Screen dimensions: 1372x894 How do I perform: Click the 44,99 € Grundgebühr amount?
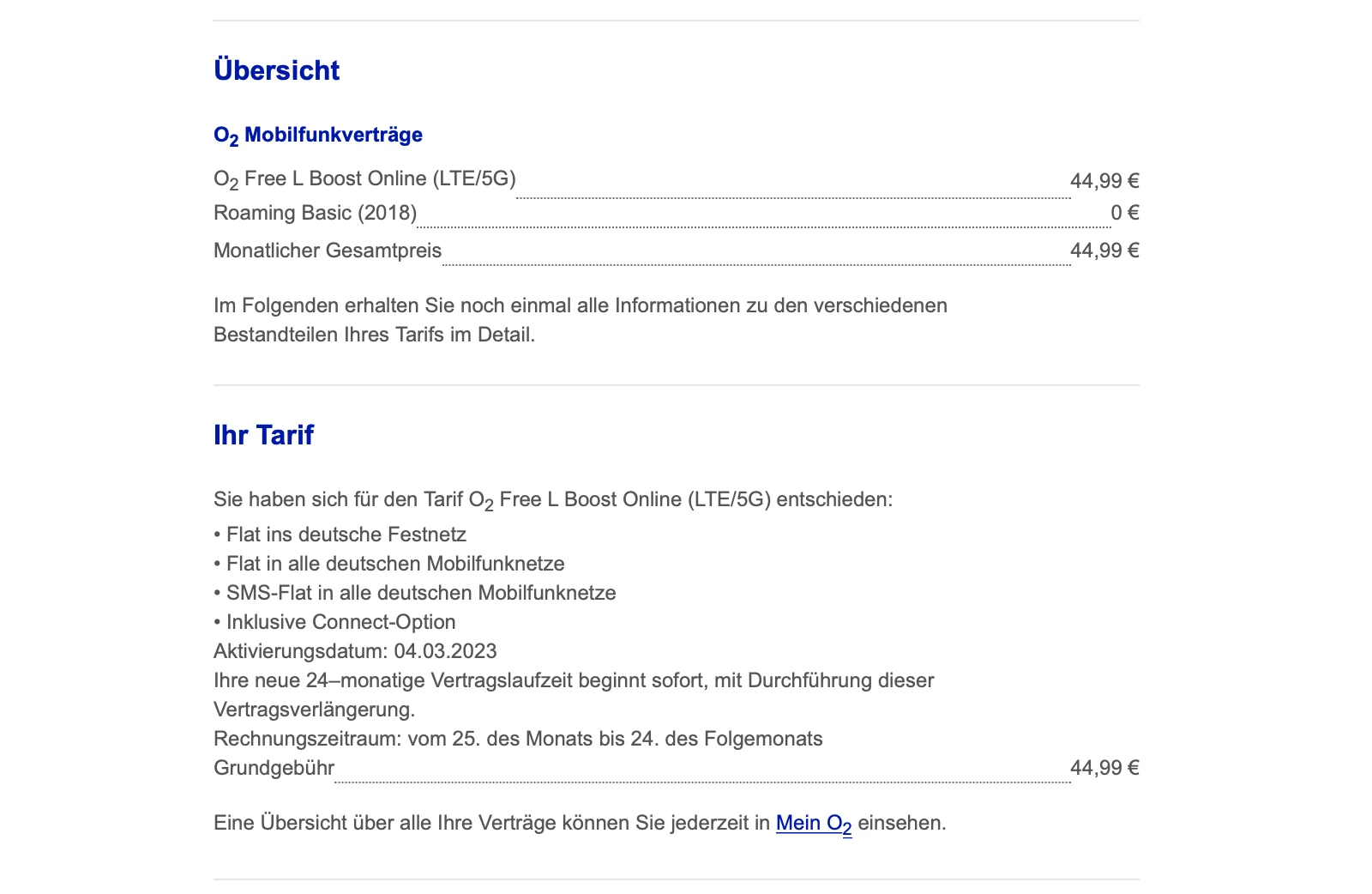pos(1104,768)
